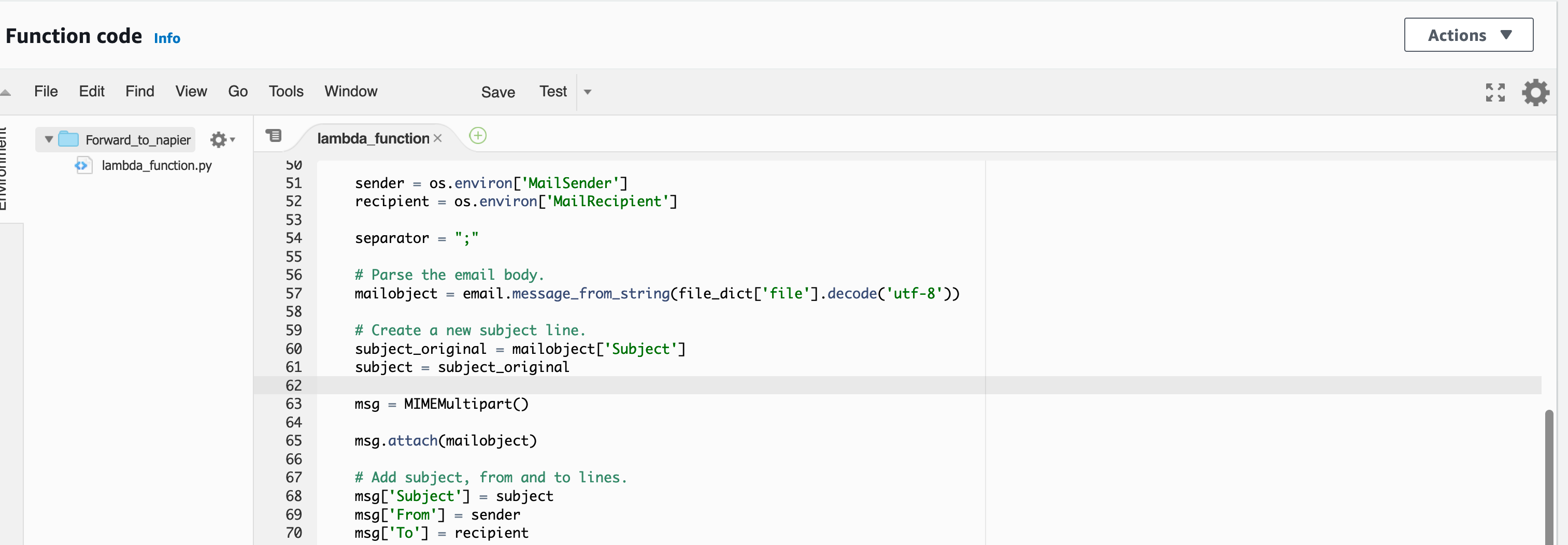The height and width of the screenshot is (545, 1568).
Task: Open the tab list icon beside the editor tab
Action: (274, 136)
